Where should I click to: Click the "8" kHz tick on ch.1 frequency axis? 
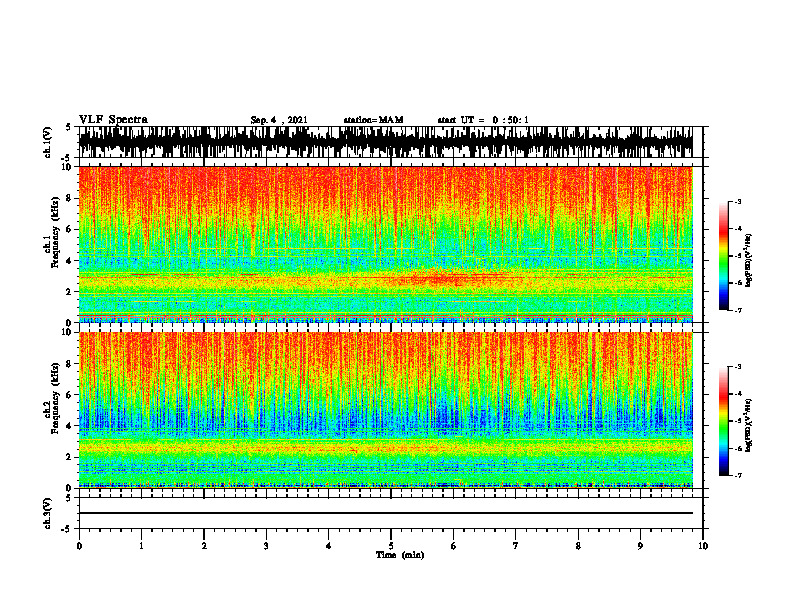coord(70,198)
